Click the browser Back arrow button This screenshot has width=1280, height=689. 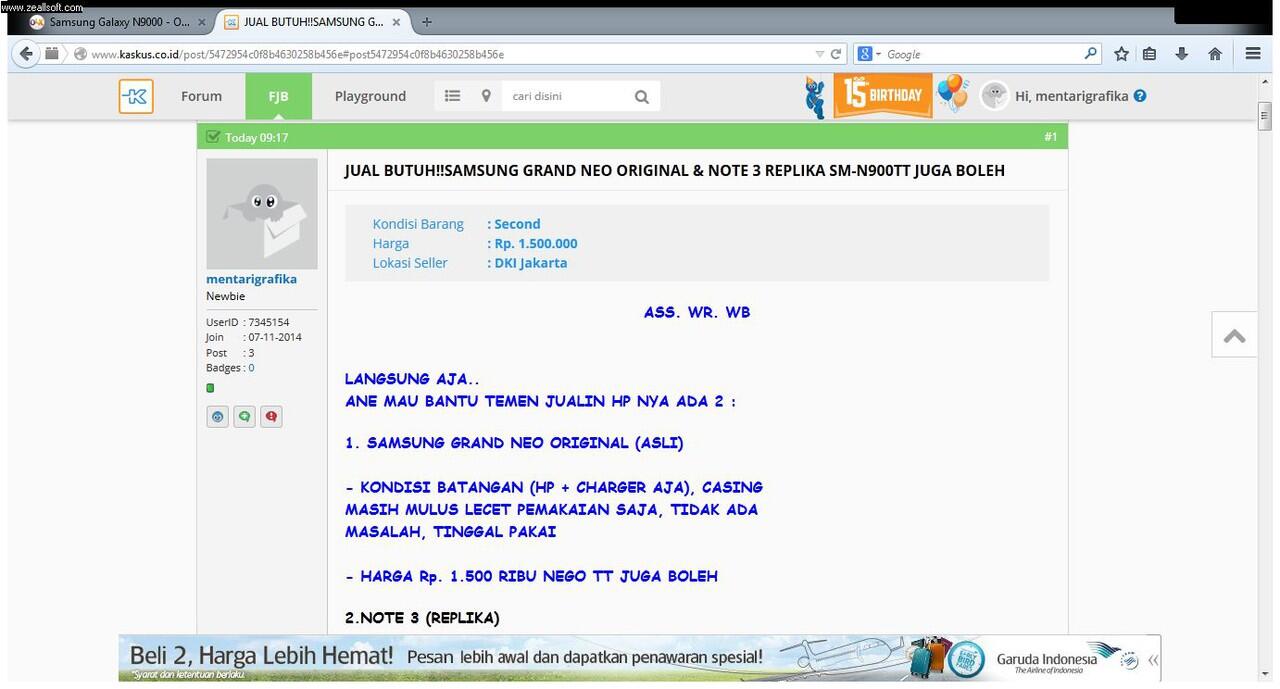coord(26,54)
